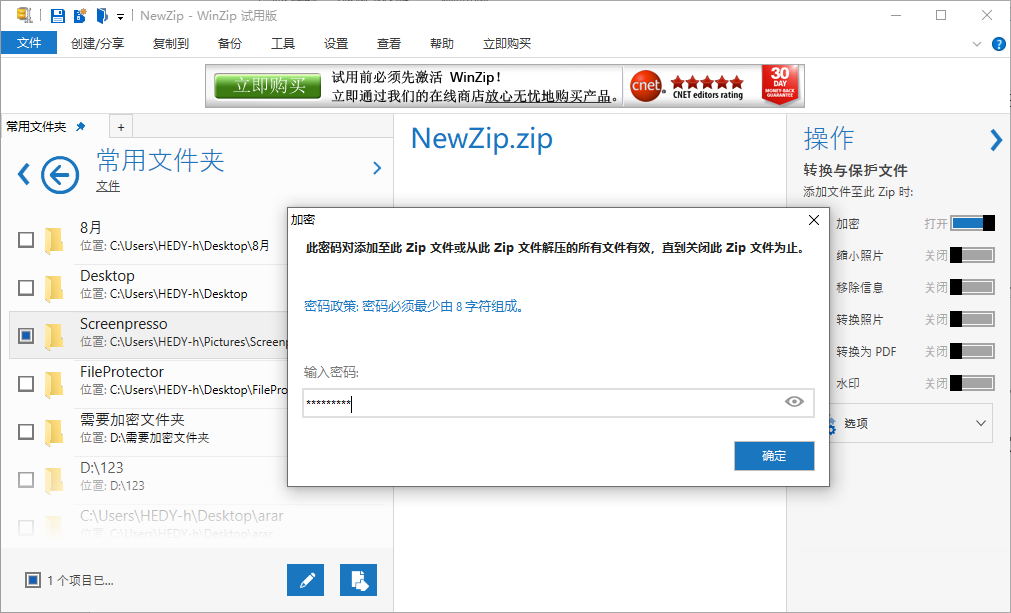Screen dimensions: 1011x613
Task: Click the left chevron in files pane
Action: (24, 174)
